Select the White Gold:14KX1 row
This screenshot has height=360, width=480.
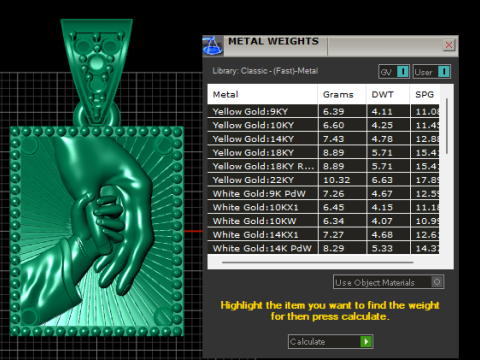323,234
